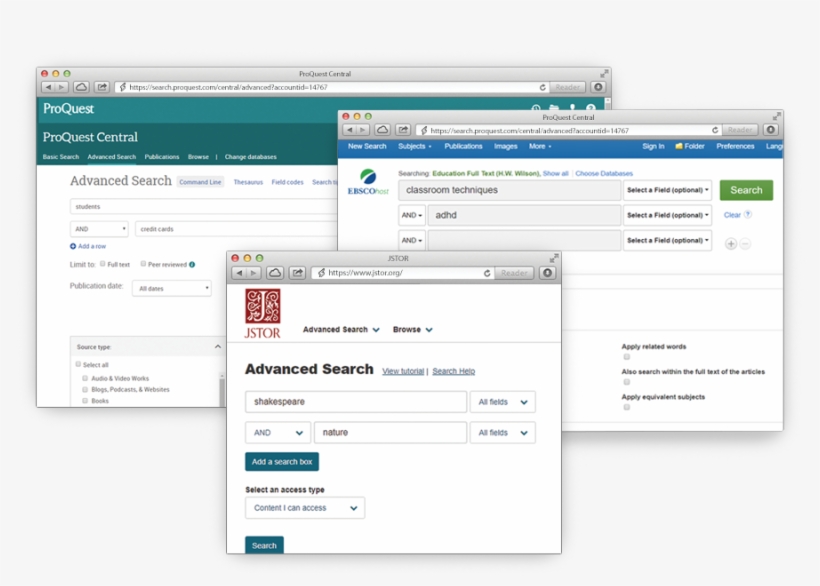Open the All fields dropdown in JSTOR
Image resolution: width=820 pixels, height=586 pixels.
503,401
